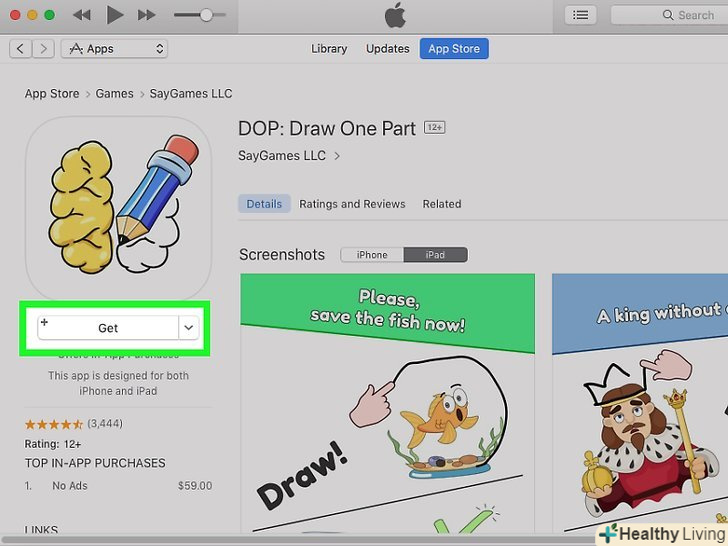The width and height of the screenshot is (728, 546).
Task: Open the list view icon button
Action: pos(580,15)
